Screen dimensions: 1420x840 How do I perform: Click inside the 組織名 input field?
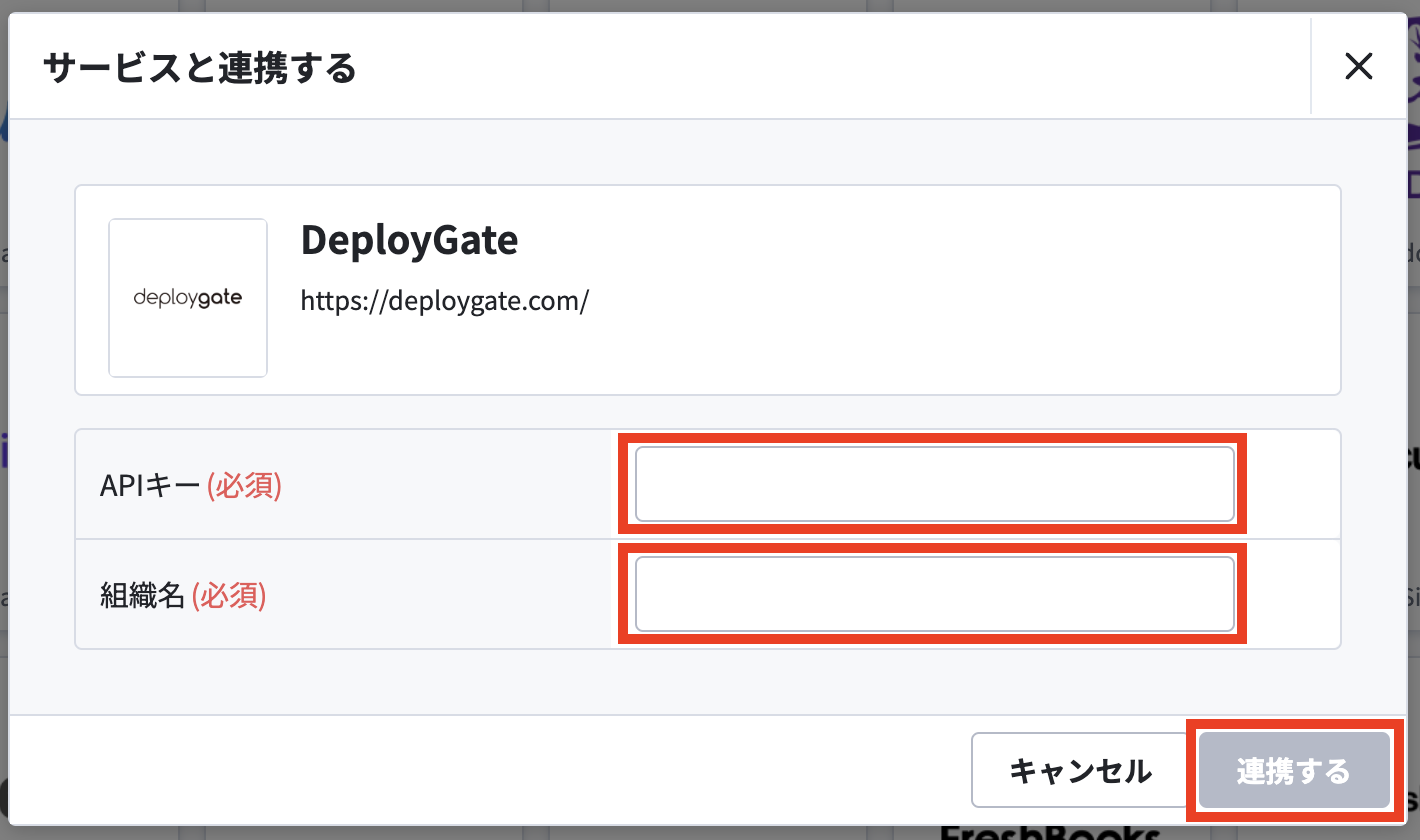934,594
